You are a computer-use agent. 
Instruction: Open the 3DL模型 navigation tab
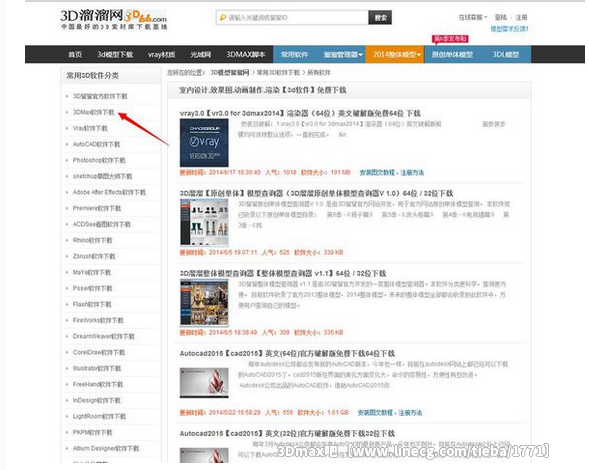coord(506,54)
